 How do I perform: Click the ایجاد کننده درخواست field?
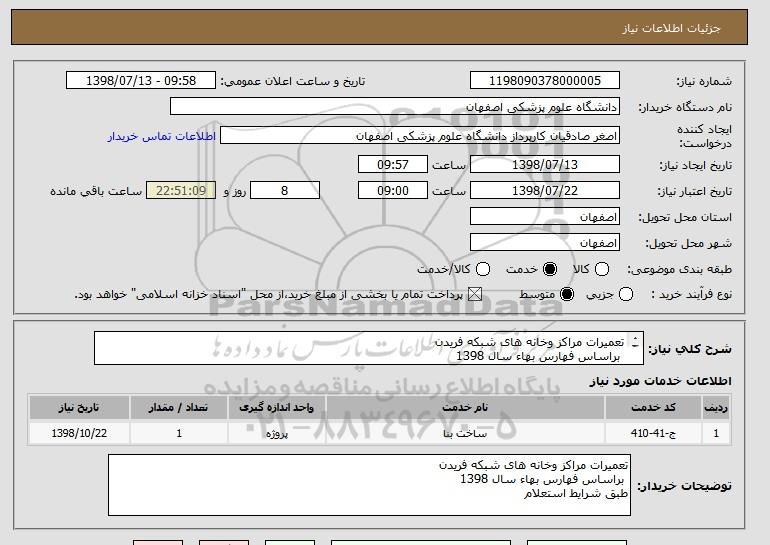point(420,136)
